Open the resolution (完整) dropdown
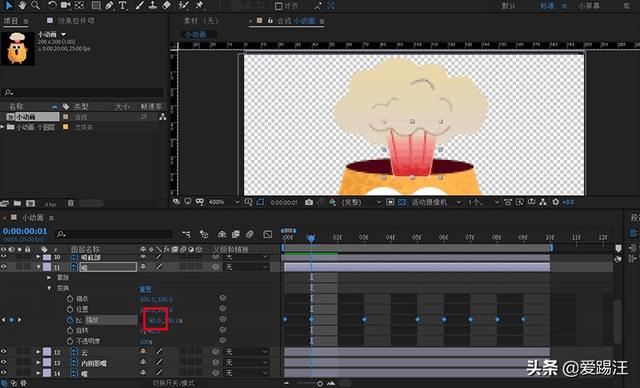Image resolution: width=640 pixels, height=388 pixels. 362,202
